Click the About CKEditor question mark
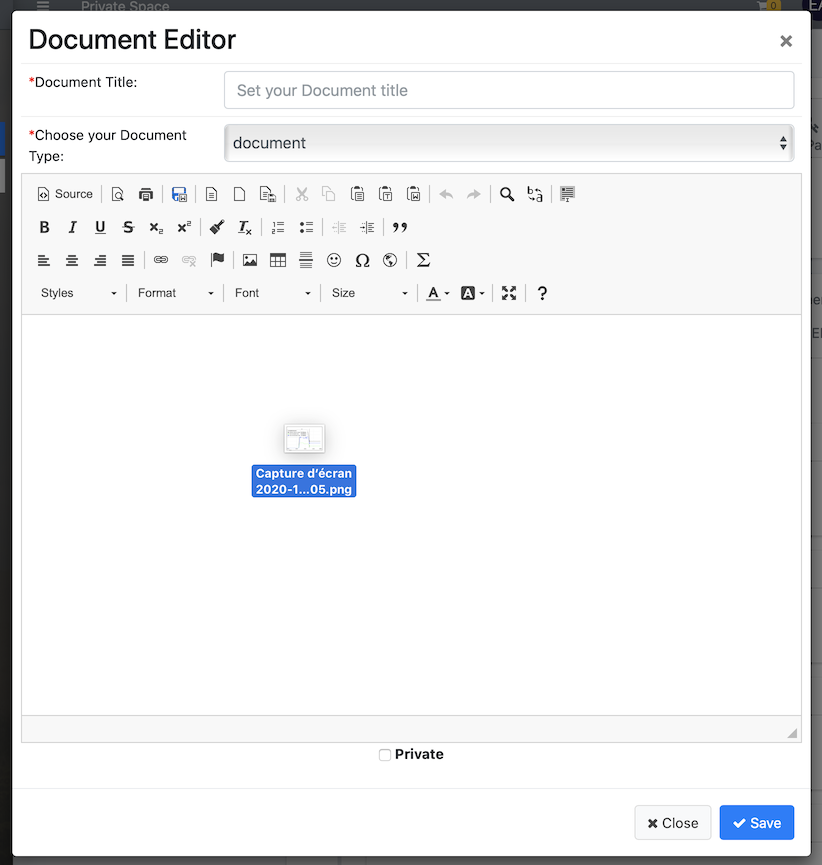This screenshot has height=865, width=822. [x=542, y=293]
